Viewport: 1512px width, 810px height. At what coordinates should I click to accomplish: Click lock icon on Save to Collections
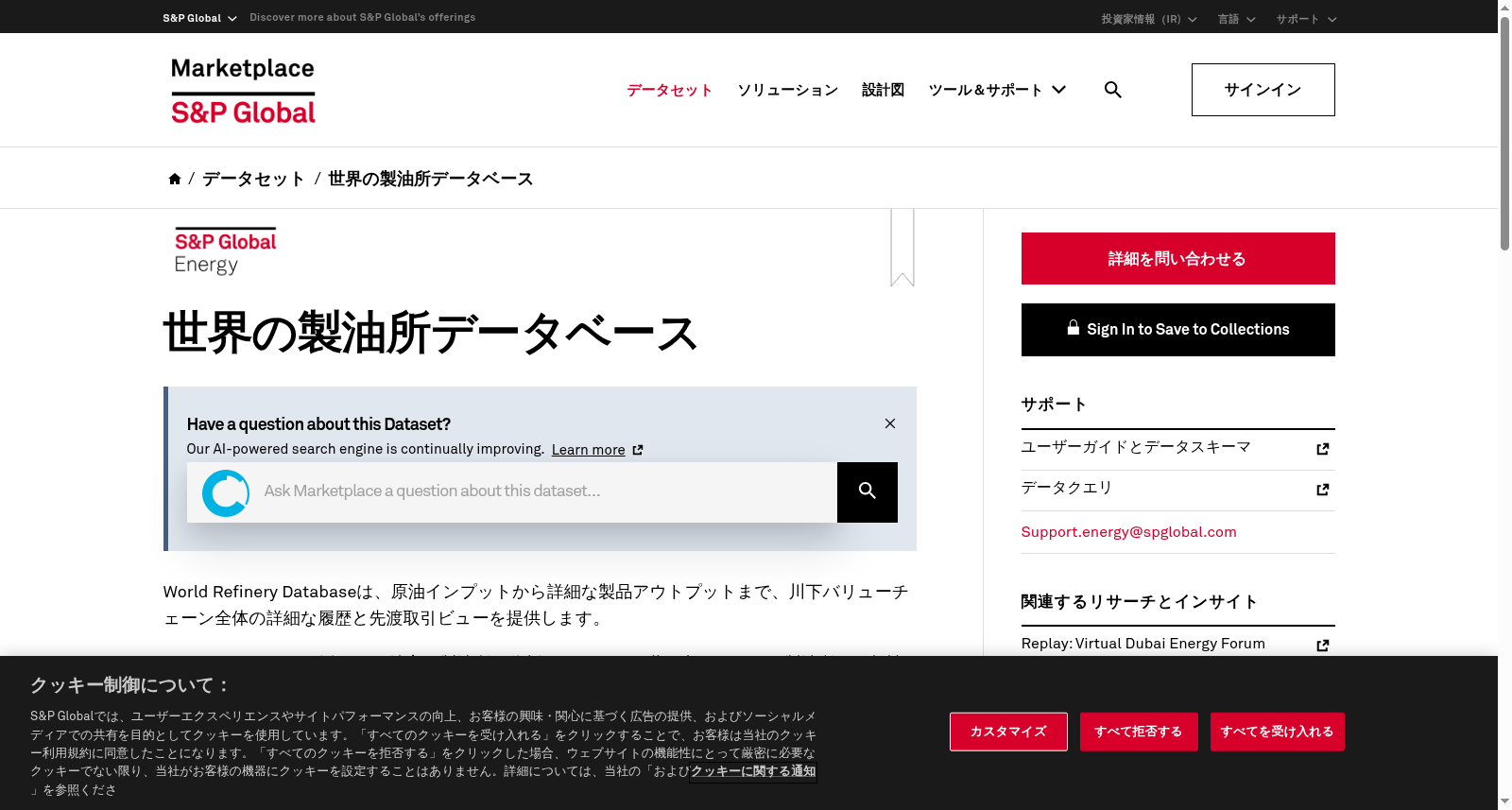1074,328
